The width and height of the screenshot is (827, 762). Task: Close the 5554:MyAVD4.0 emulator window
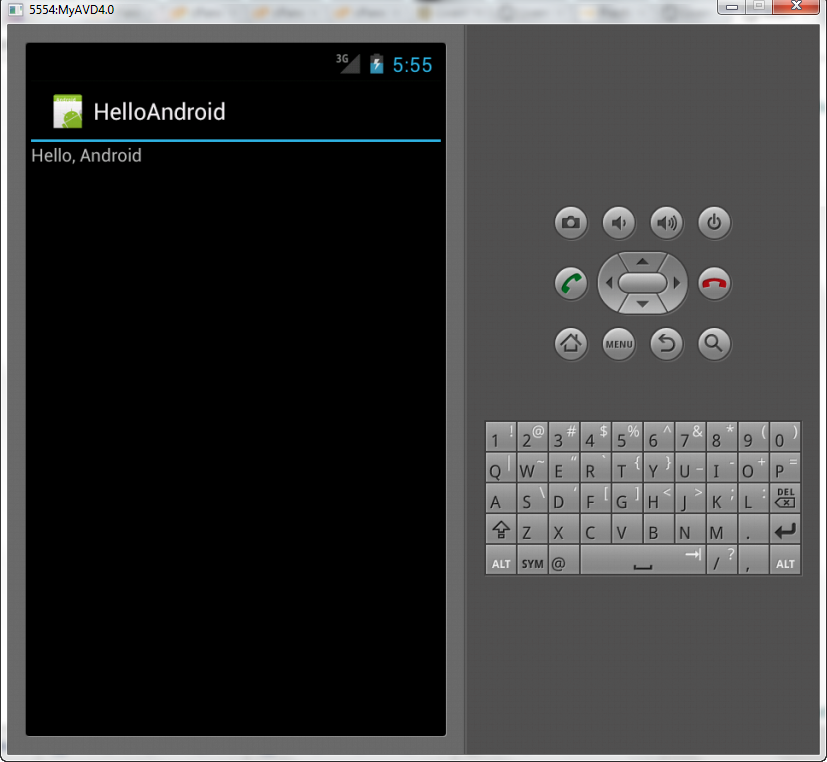(x=796, y=7)
